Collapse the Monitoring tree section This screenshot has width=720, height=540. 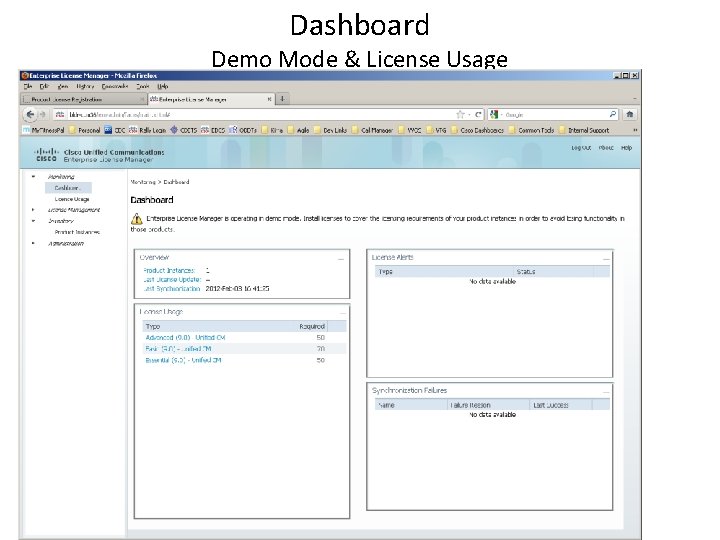[33, 176]
